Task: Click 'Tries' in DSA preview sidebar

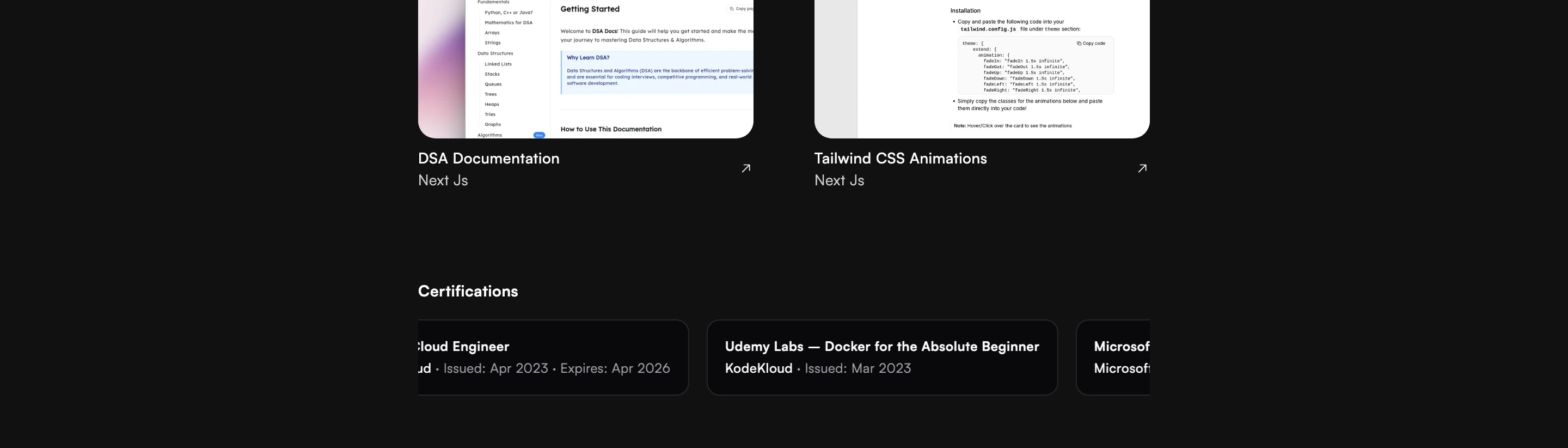Action: 490,114
